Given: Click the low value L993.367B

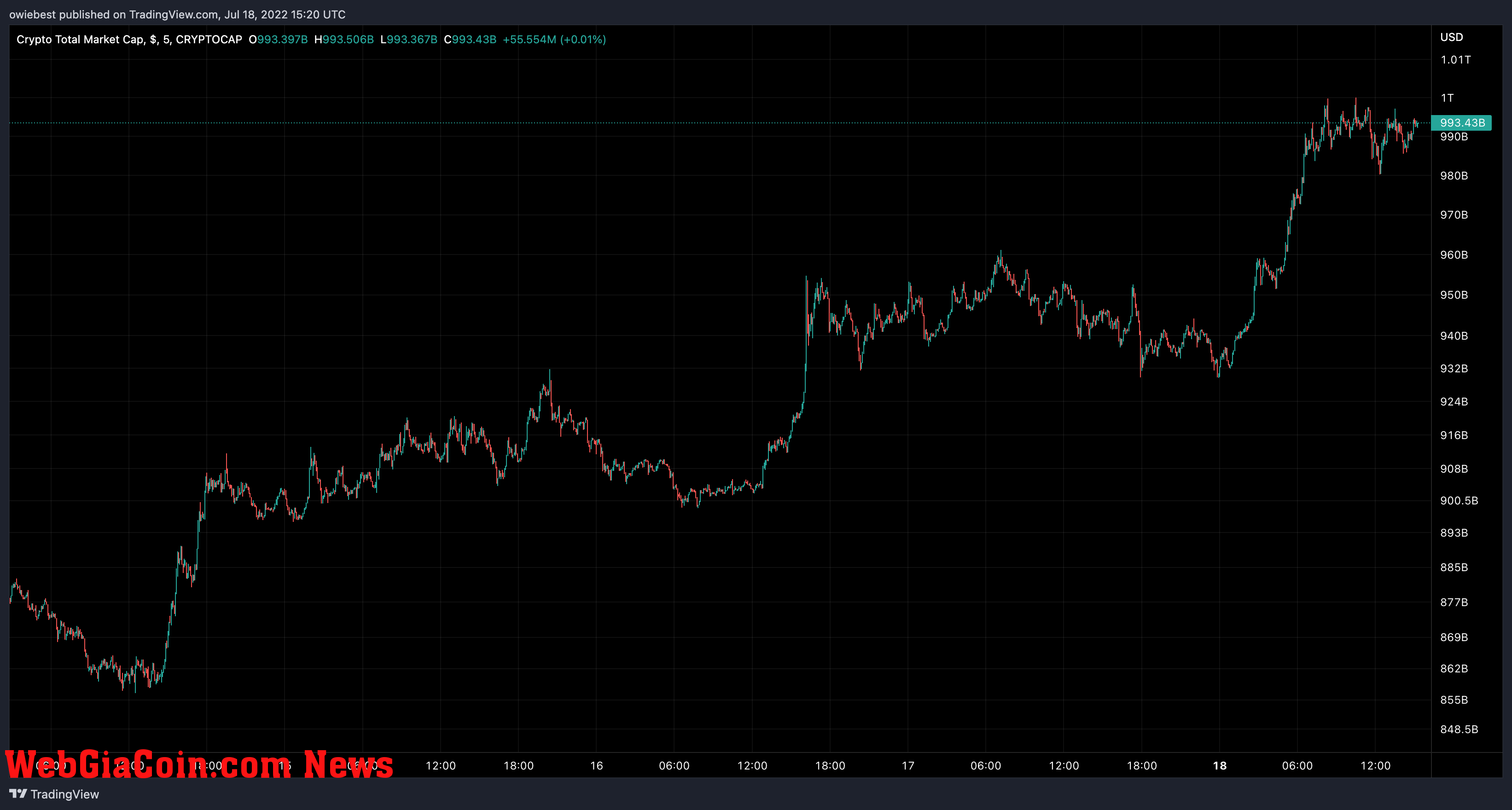Looking at the screenshot, I should (x=408, y=39).
